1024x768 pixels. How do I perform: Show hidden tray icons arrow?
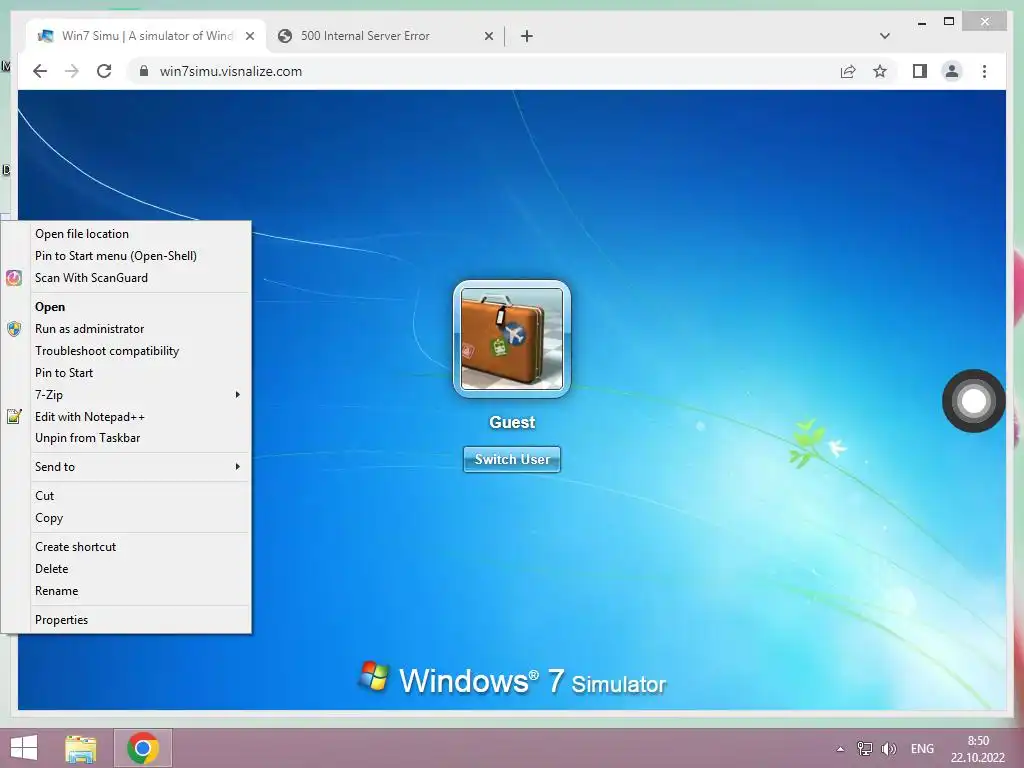[x=840, y=749]
